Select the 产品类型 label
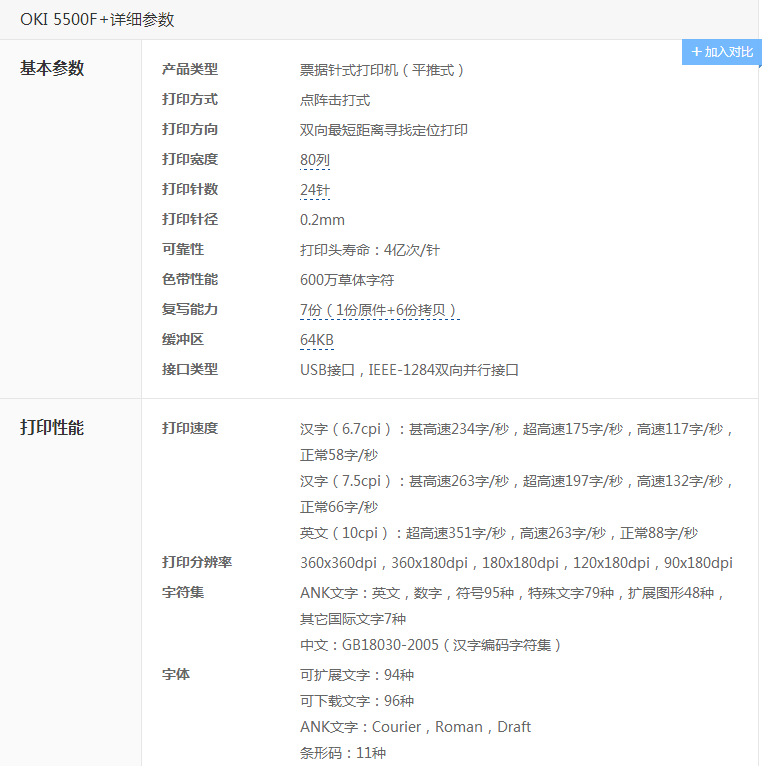The image size is (765, 766). pos(190,69)
